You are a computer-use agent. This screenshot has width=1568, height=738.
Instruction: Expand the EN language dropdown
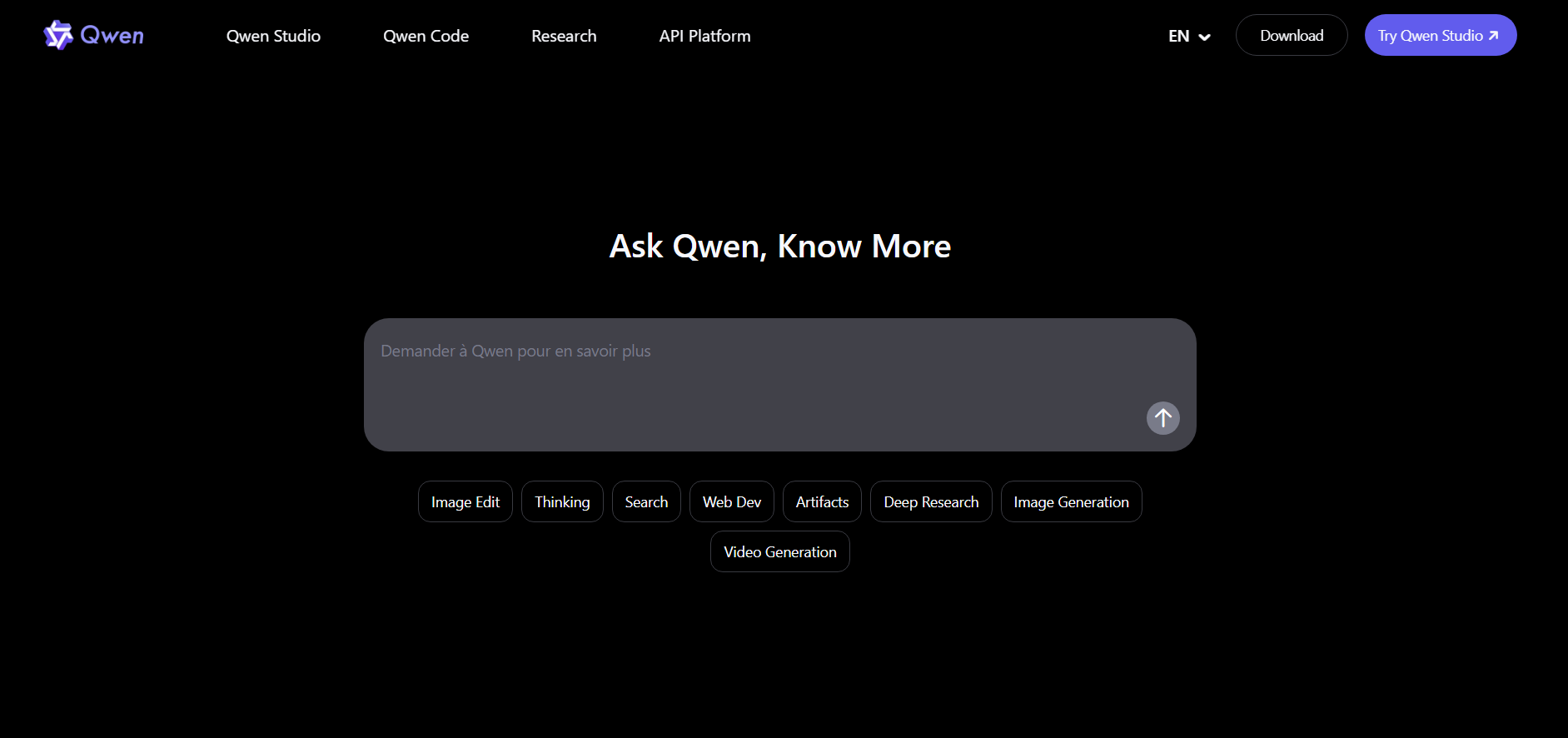(1189, 36)
